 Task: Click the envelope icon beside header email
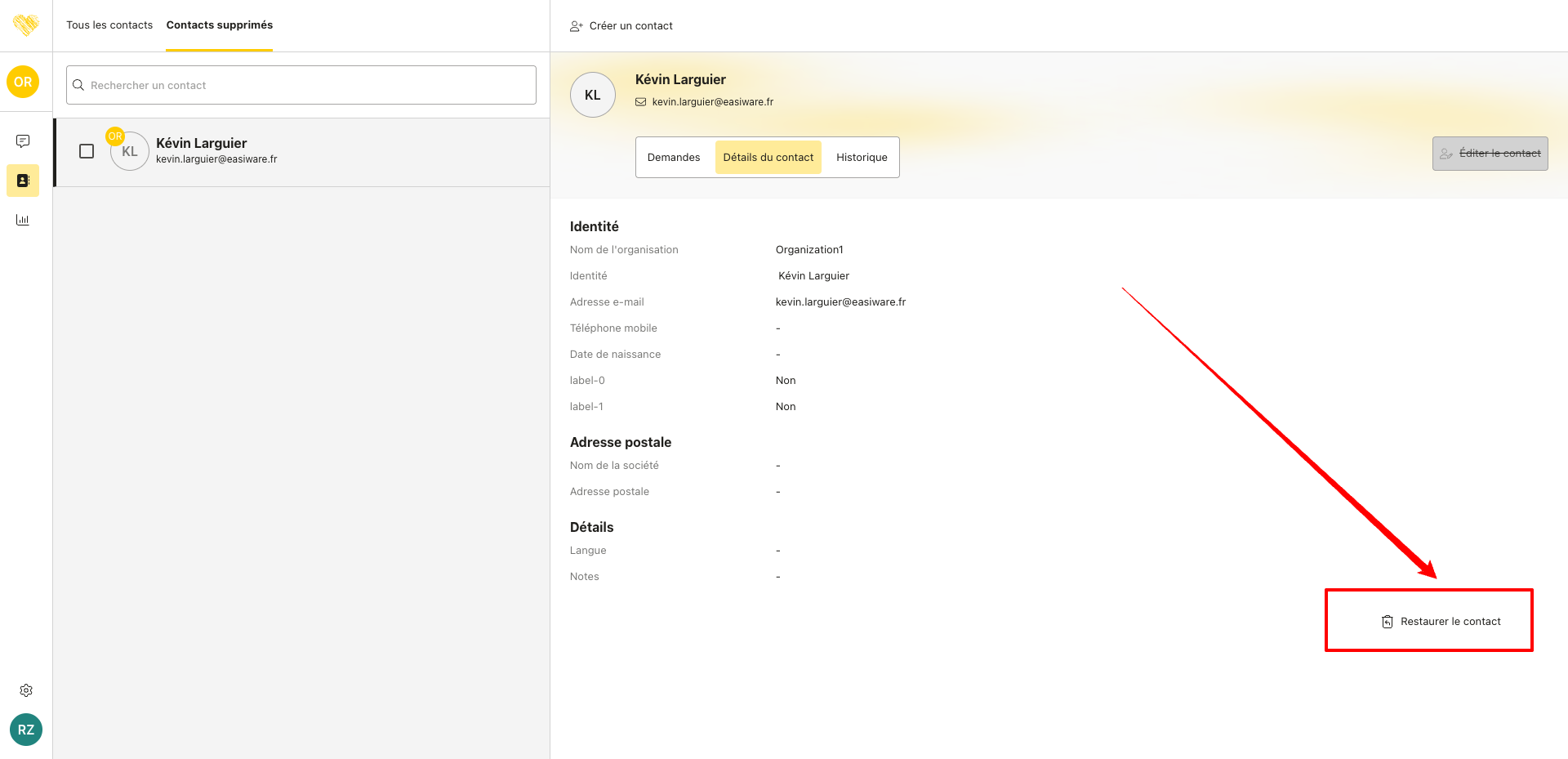click(x=641, y=102)
